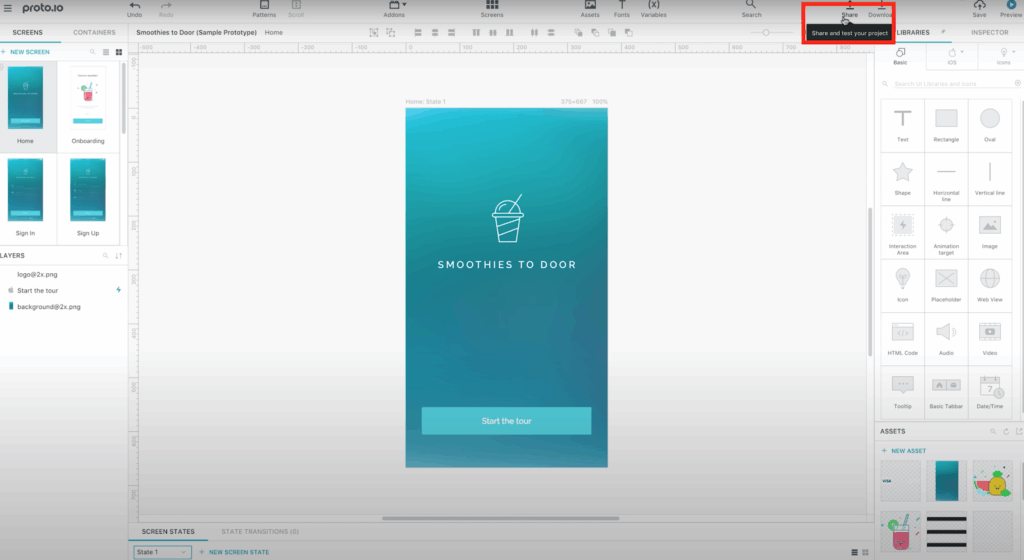Switch screens panel to list view
The width and height of the screenshot is (1024, 560).
[106, 51]
